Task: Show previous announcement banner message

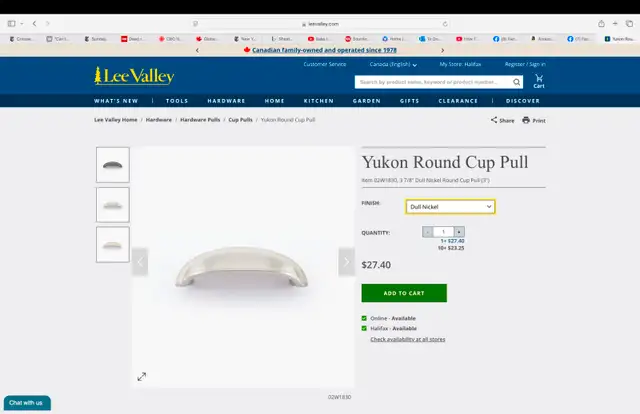Action: [x=198, y=50]
